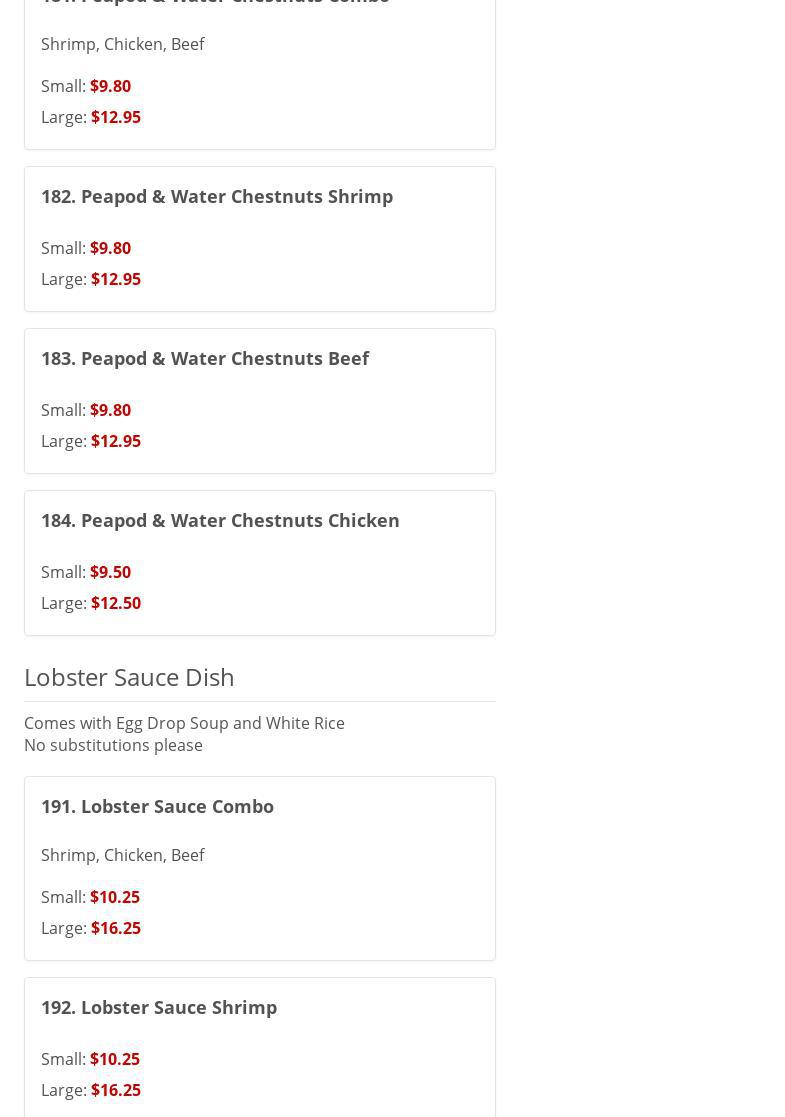This screenshot has height=1117, width=785.
Task: Click the $12.95 large price in the topmost card
Action: pyautogui.click(x=116, y=117)
